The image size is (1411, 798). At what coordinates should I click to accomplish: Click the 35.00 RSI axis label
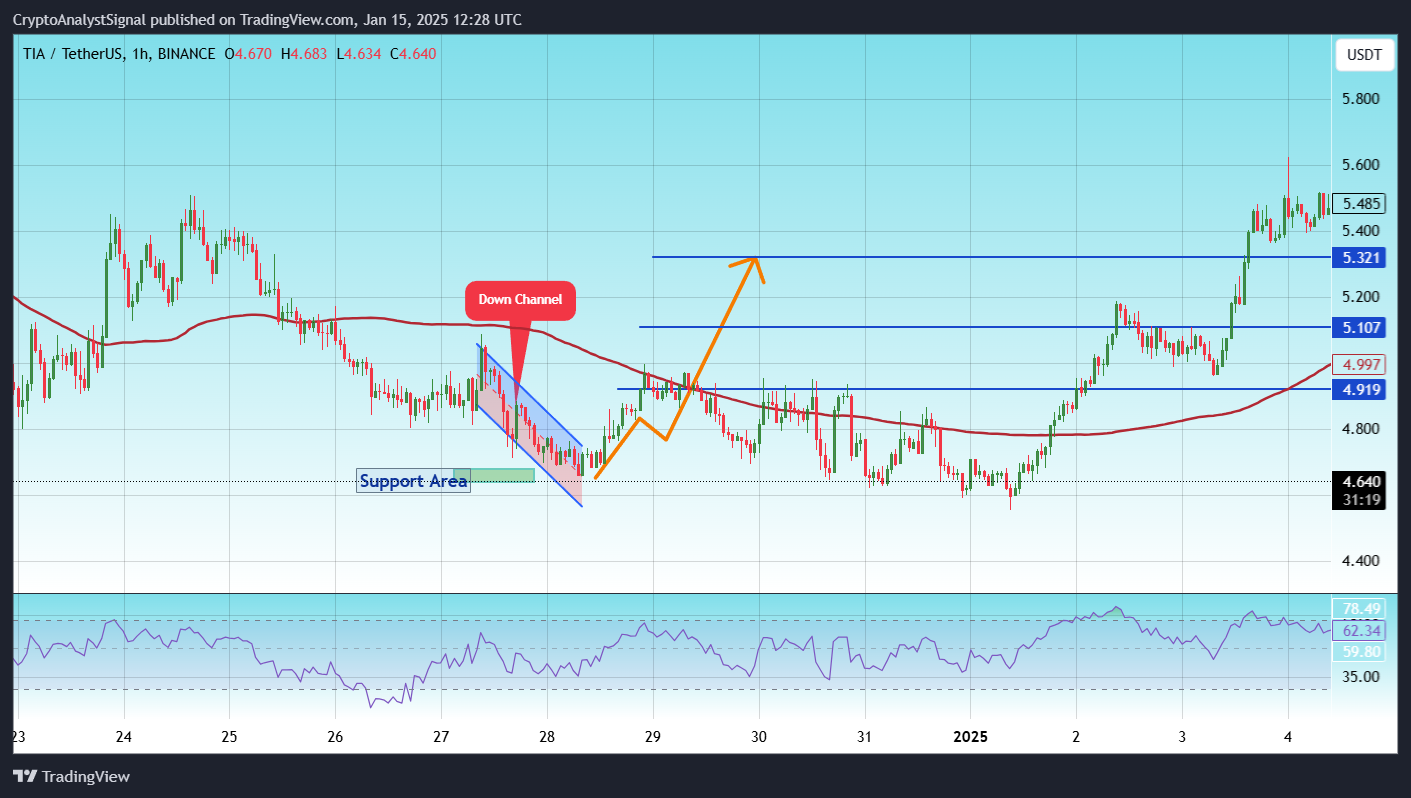coord(1362,676)
